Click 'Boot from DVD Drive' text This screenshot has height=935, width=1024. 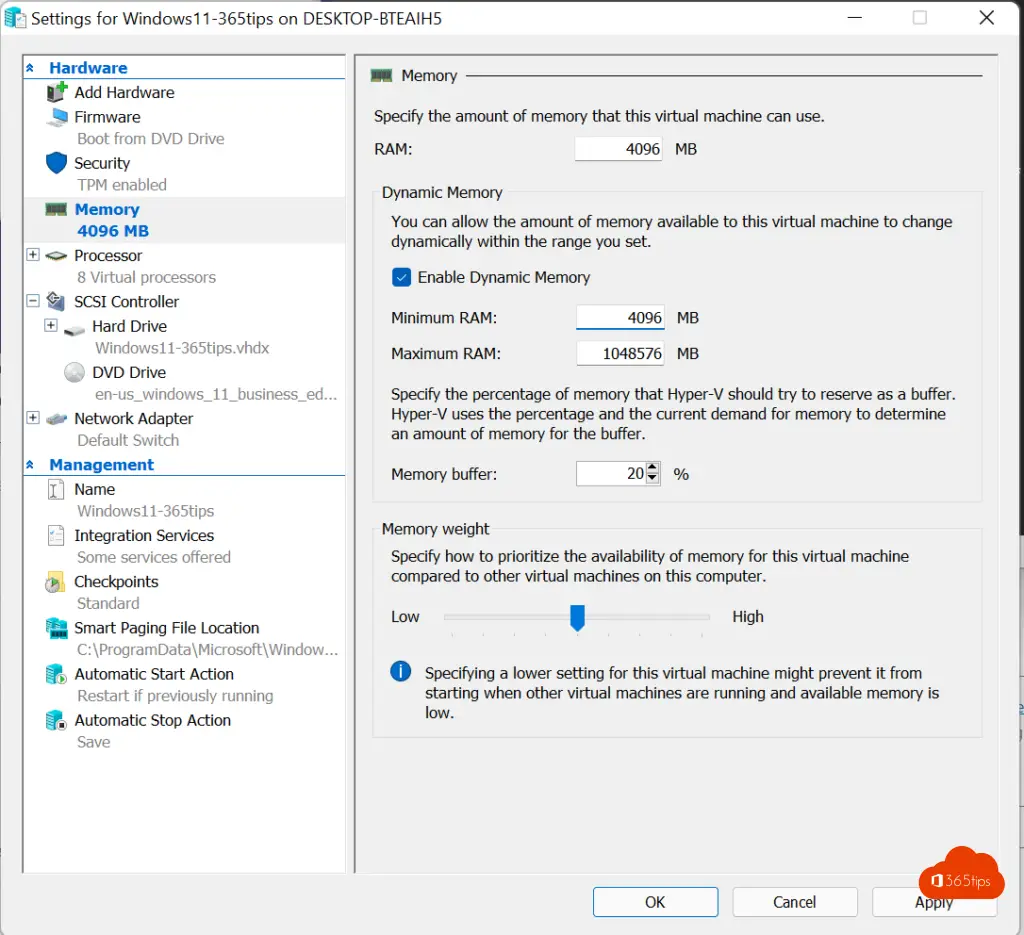[151, 139]
